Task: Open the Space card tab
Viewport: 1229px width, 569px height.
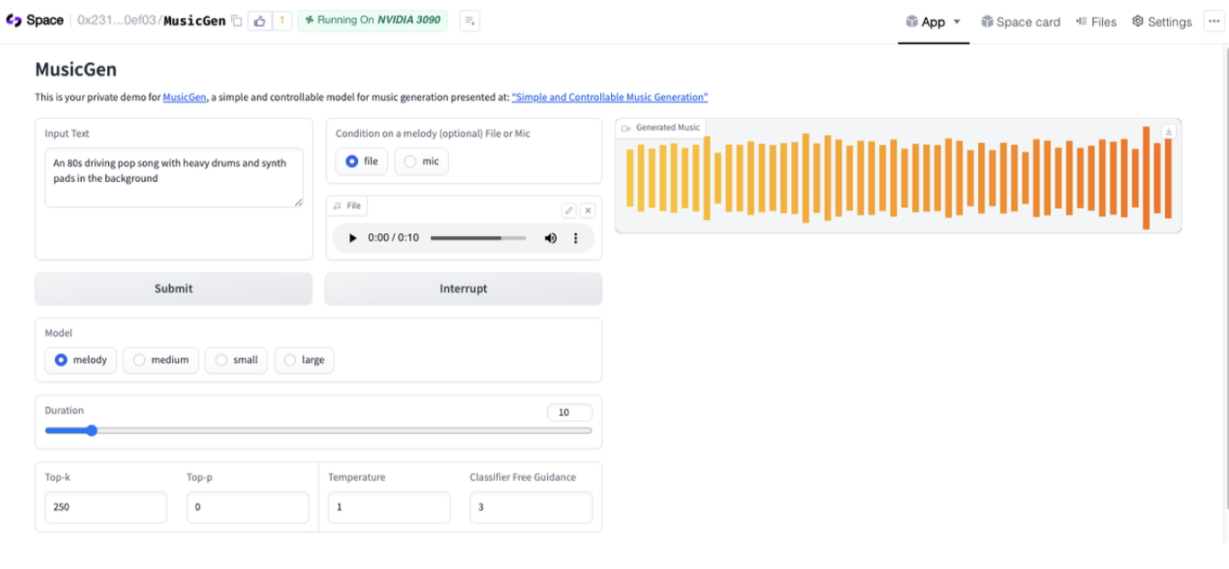Action: [1020, 21]
